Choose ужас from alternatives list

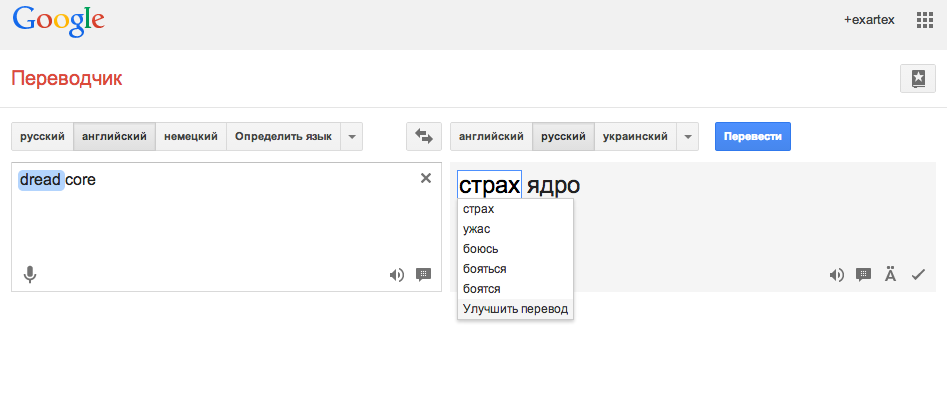pos(515,229)
